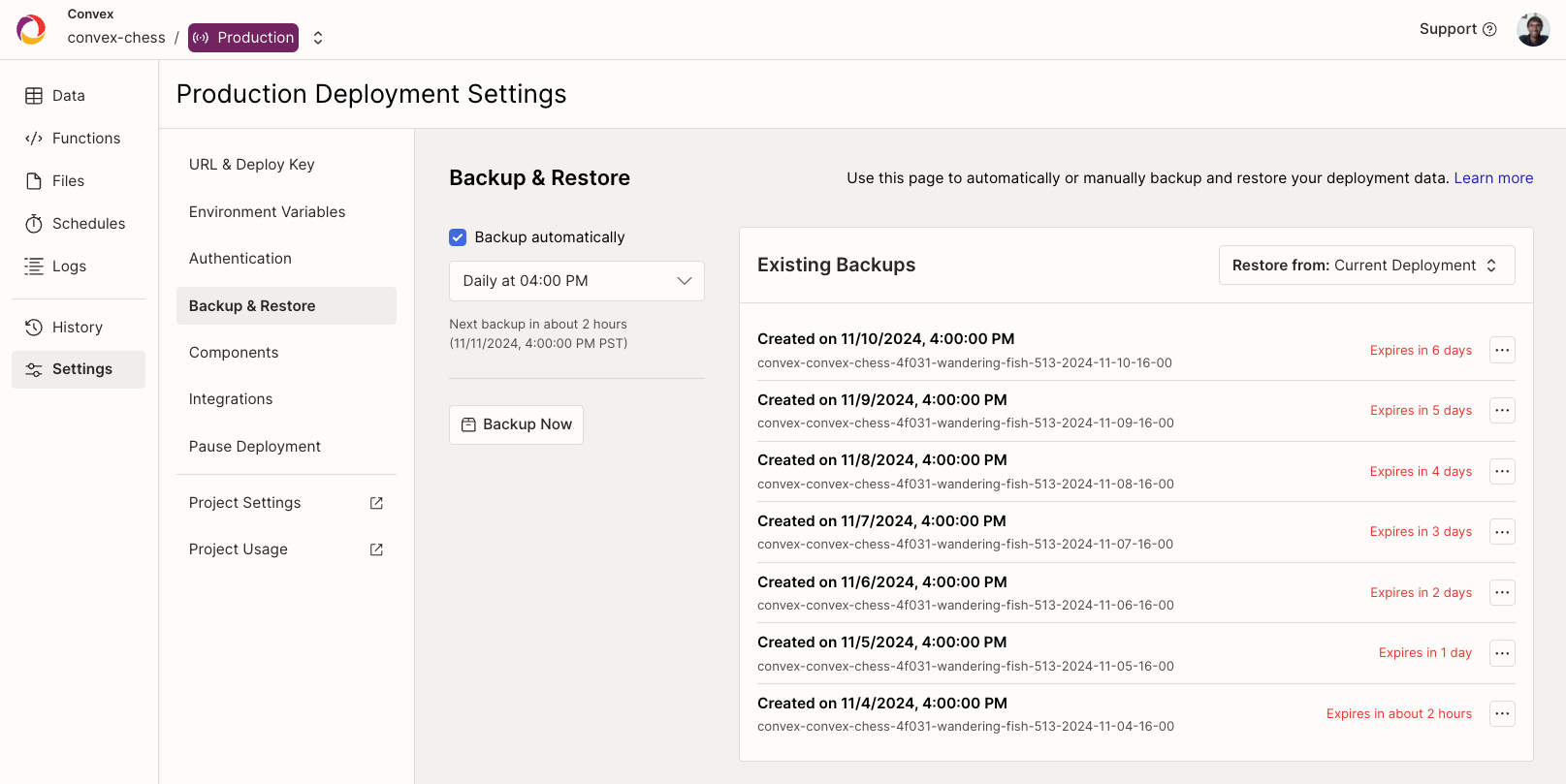Navigate to the Data page

click(79, 96)
